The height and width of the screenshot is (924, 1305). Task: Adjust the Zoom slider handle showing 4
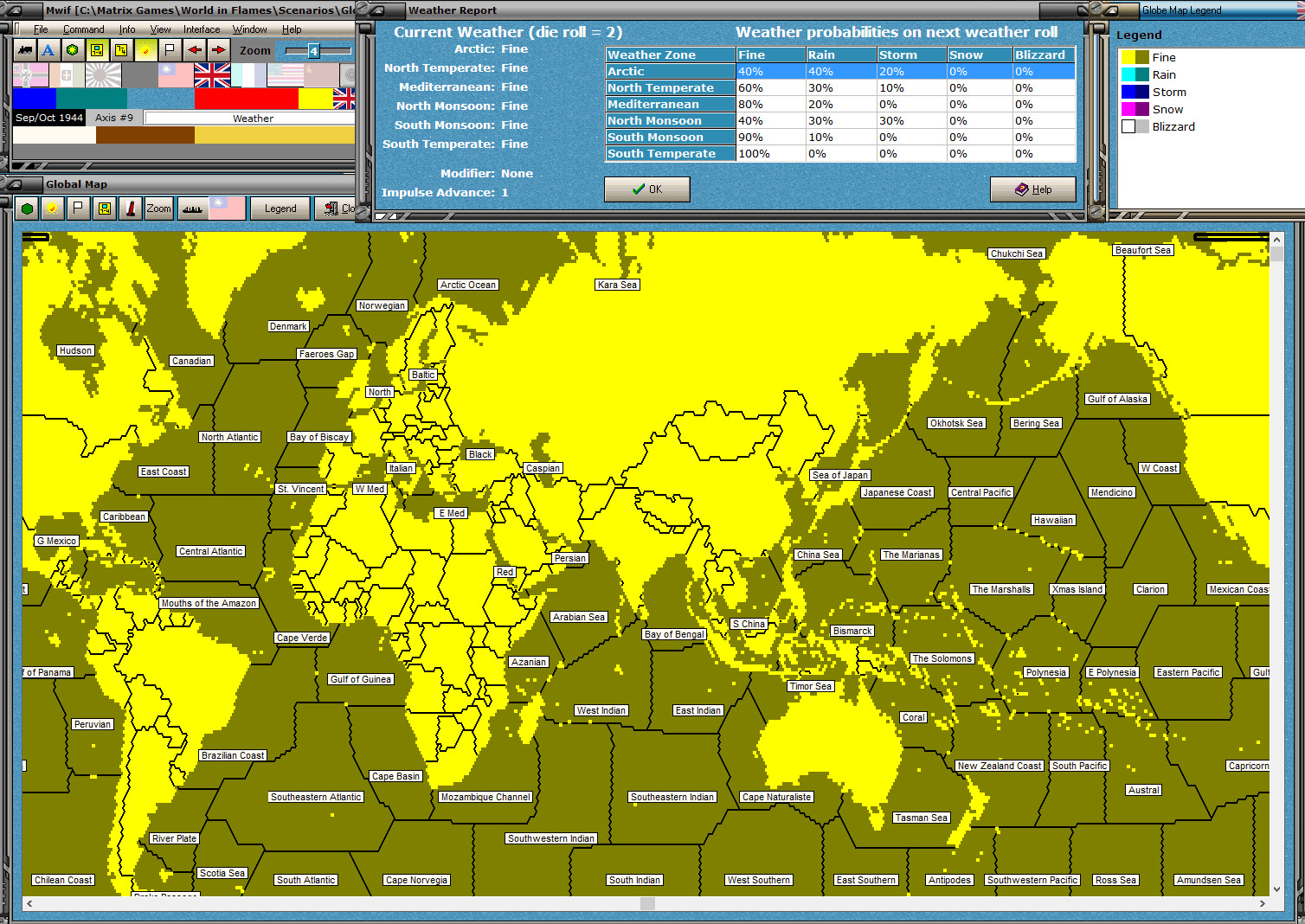(313, 51)
